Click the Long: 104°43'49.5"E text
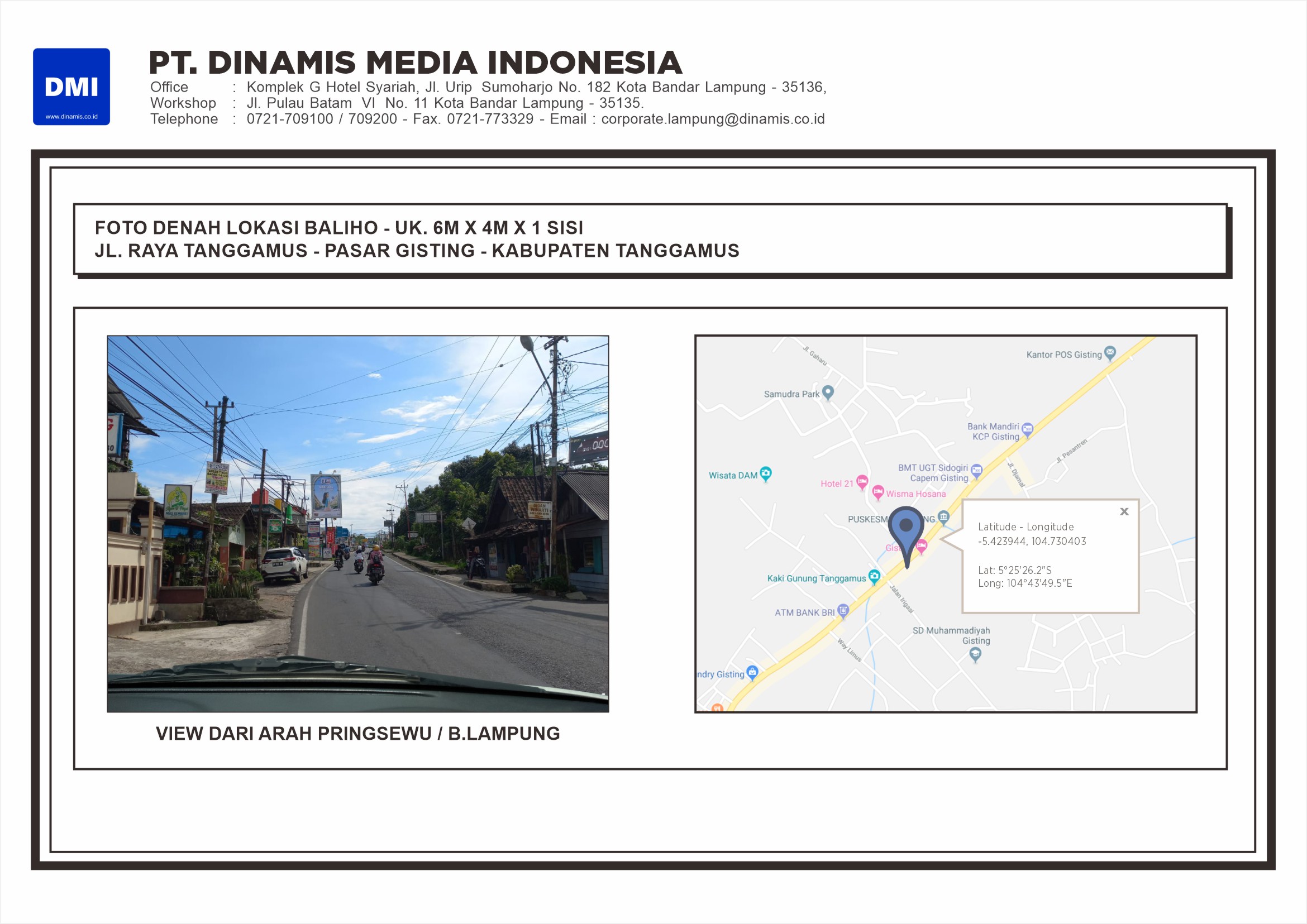Image resolution: width=1307 pixels, height=924 pixels. point(1024,583)
